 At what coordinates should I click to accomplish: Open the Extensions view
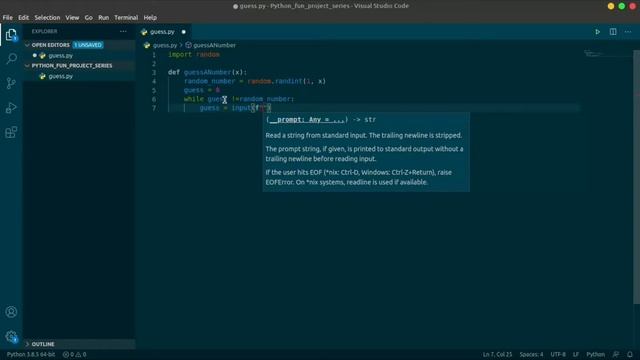(11, 132)
